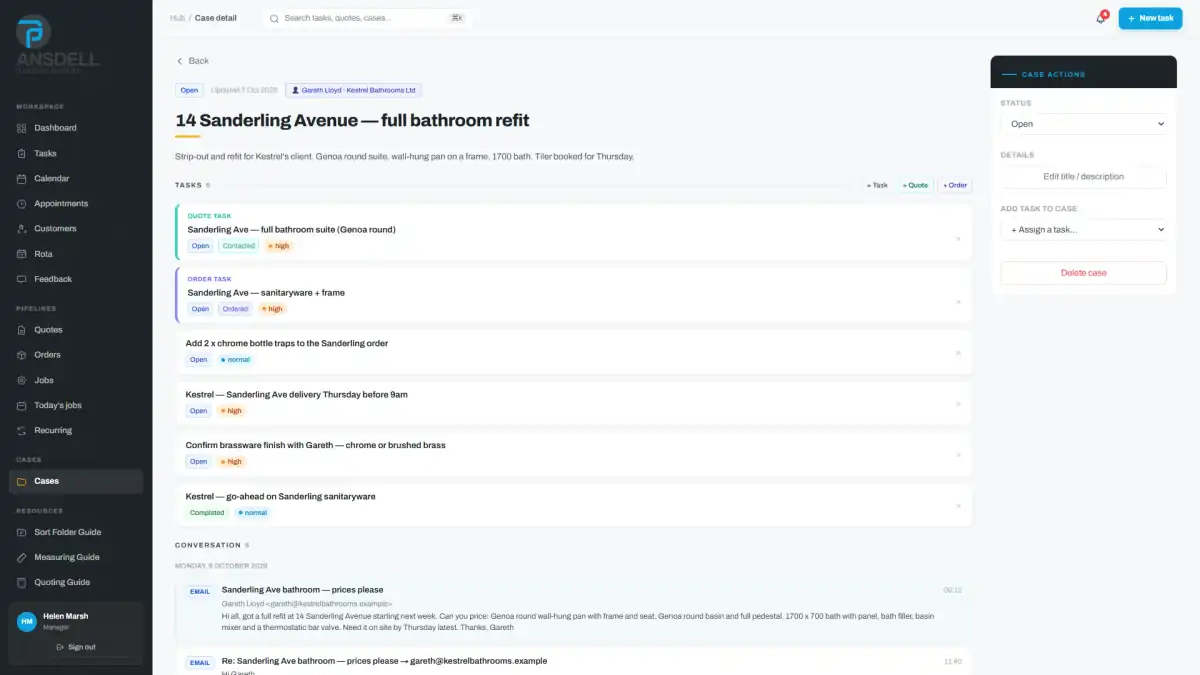Focus the search tasks, quotes, cases field

pos(366,18)
